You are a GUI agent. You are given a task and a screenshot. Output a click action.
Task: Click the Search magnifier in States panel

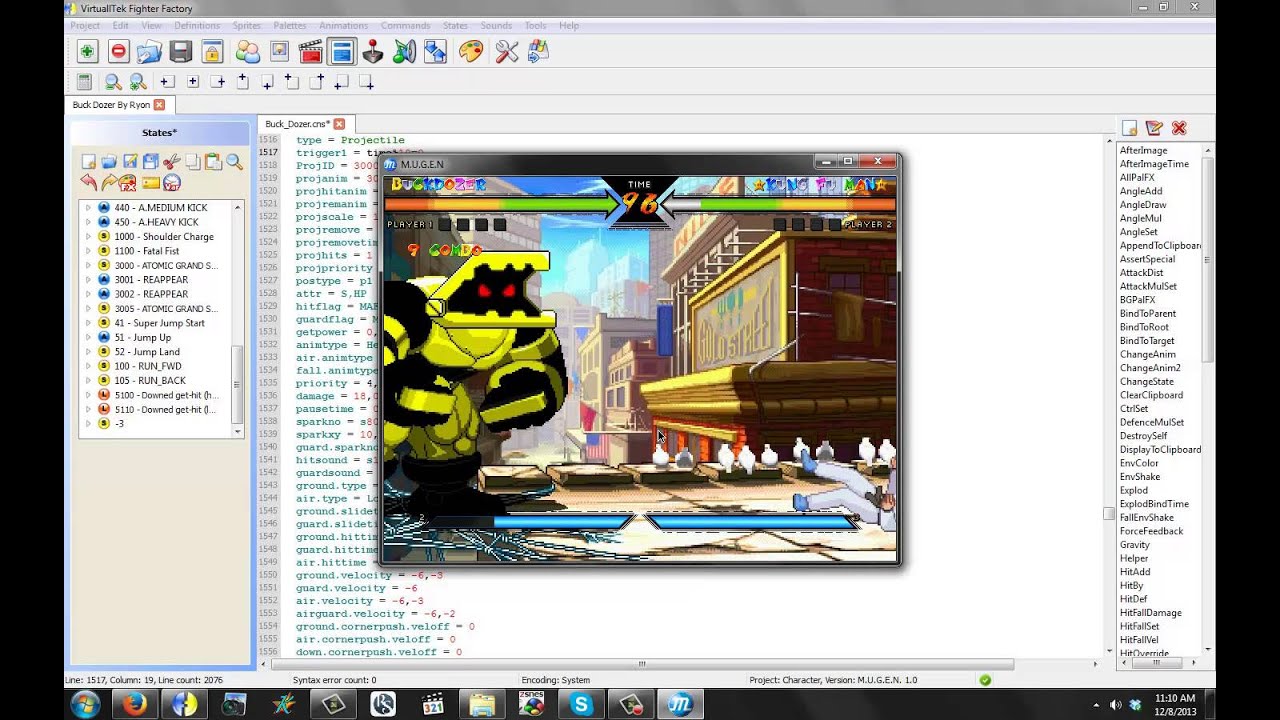[234, 161]
